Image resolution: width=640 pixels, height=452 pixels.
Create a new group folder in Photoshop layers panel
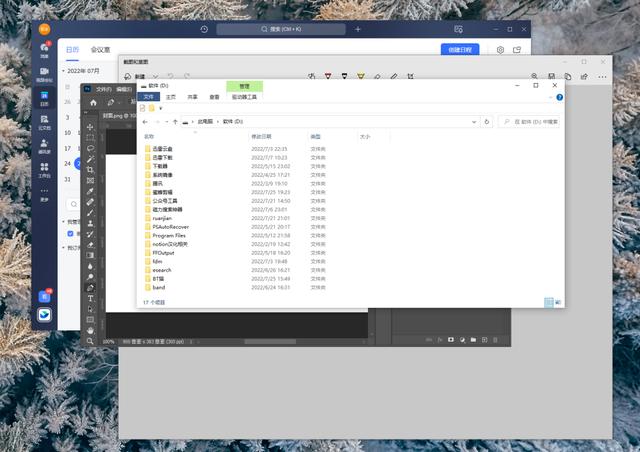click(473, 340)
